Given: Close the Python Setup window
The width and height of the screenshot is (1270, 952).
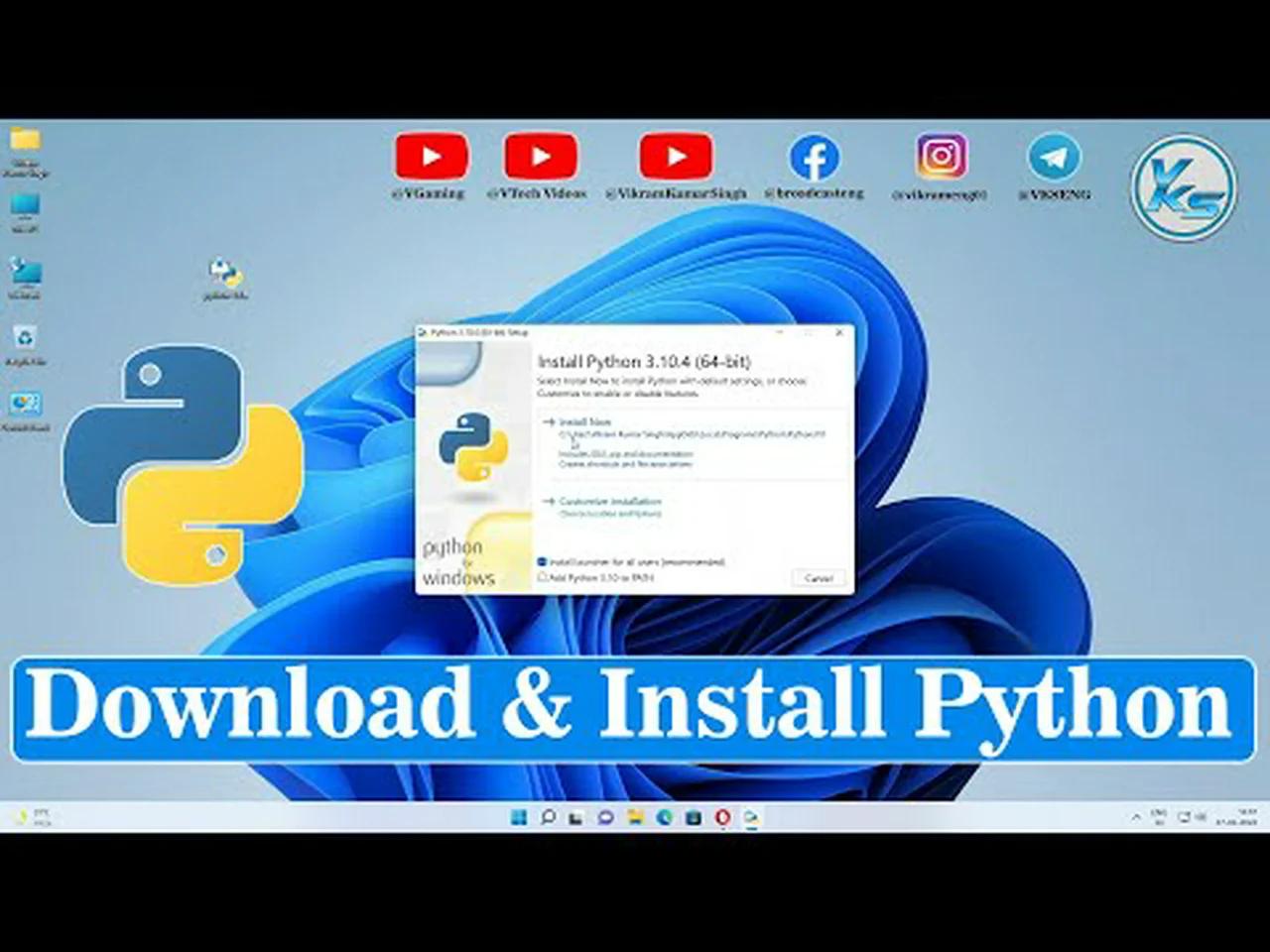Looking at the screenshot, I should pyautogui.click(x=839, y=332).
